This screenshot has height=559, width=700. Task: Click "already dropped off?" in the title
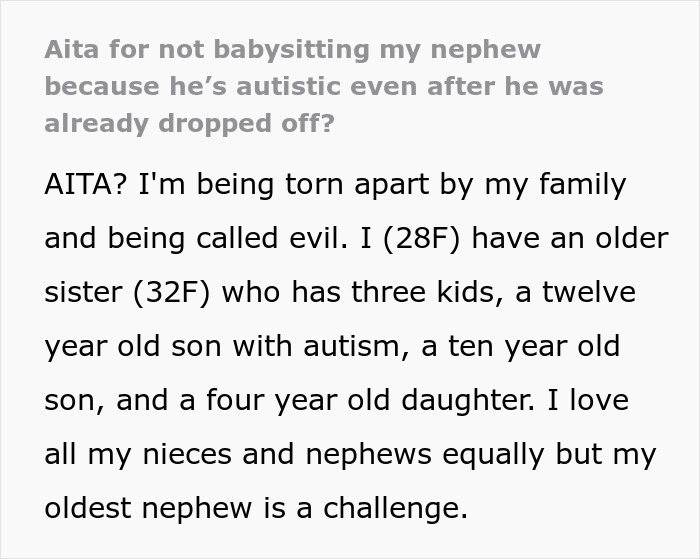[190, 123]
